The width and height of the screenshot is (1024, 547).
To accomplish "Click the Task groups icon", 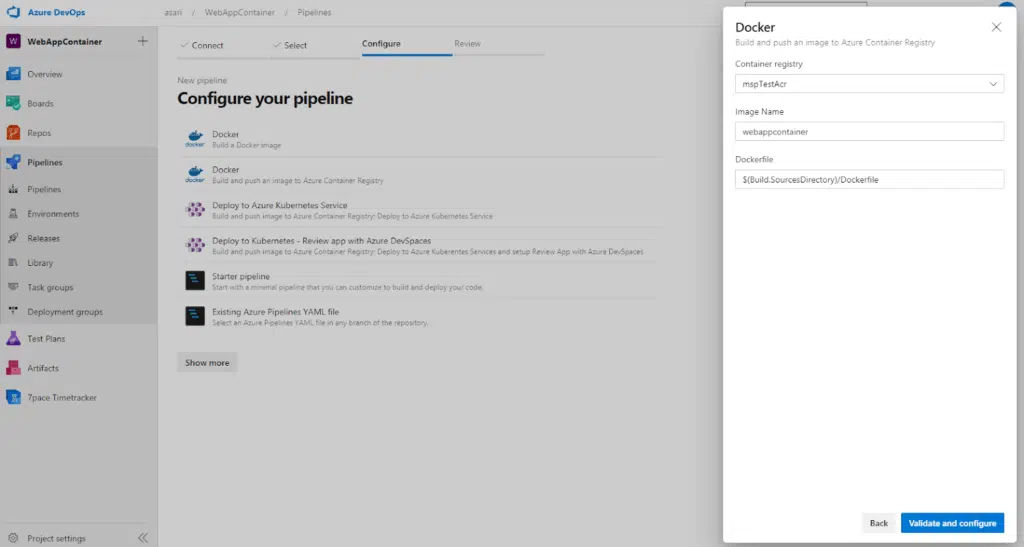I will tap(13, 287).
